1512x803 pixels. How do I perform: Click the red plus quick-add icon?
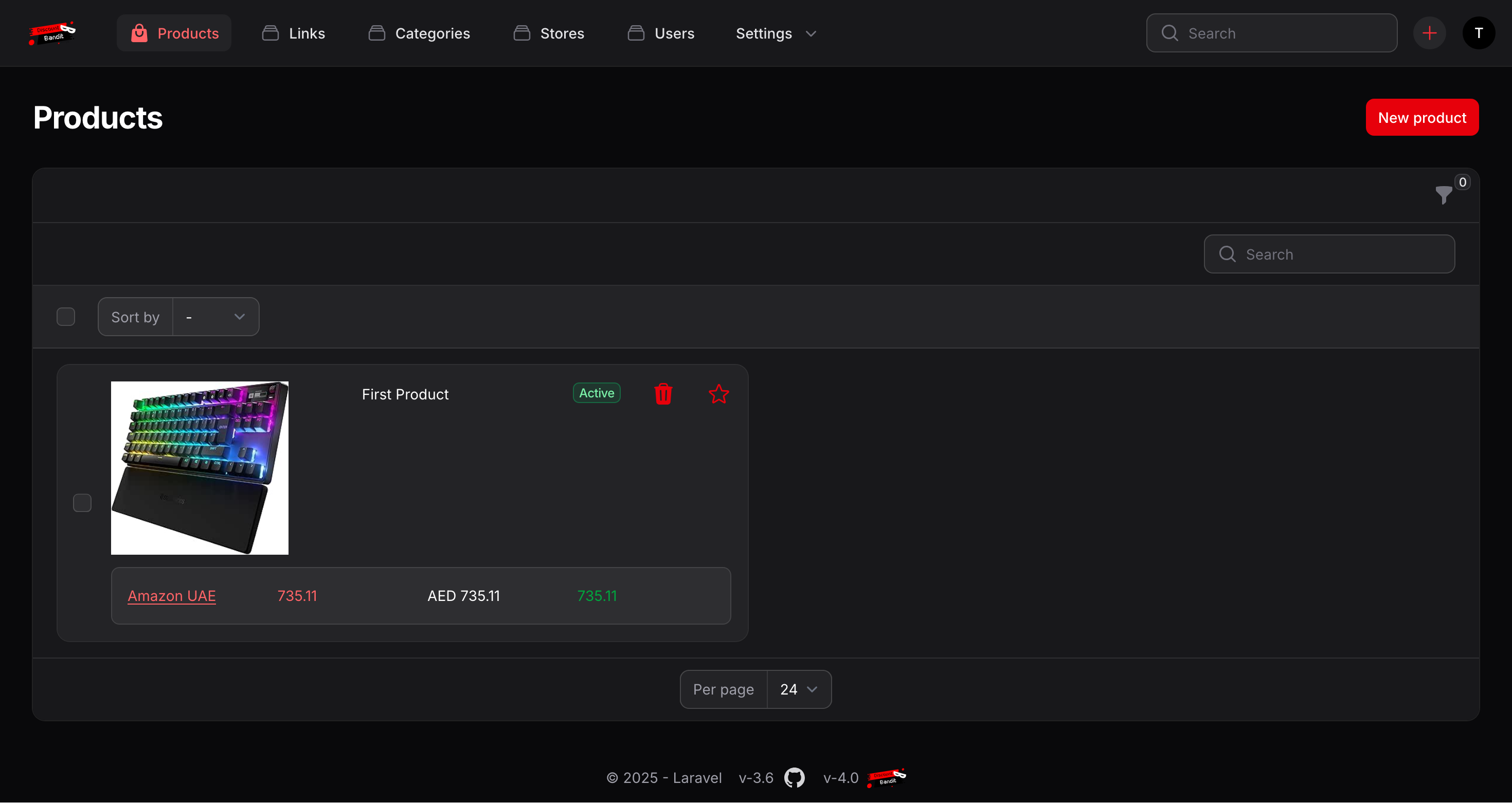[x=1429, y=33]
